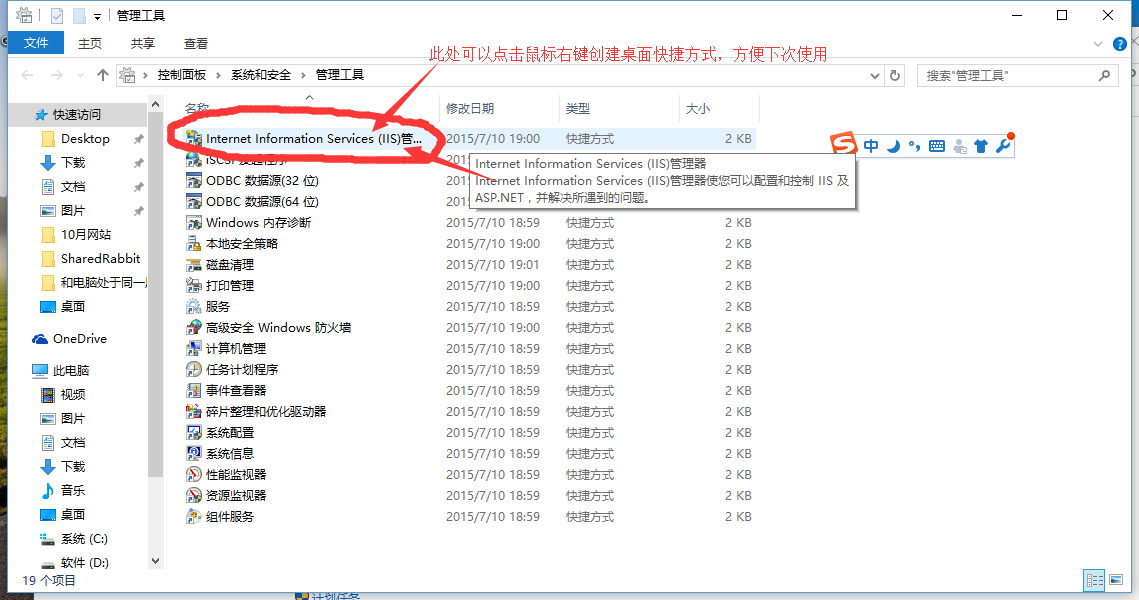
Task: Go up one folder level arrow
Action: 103,75
